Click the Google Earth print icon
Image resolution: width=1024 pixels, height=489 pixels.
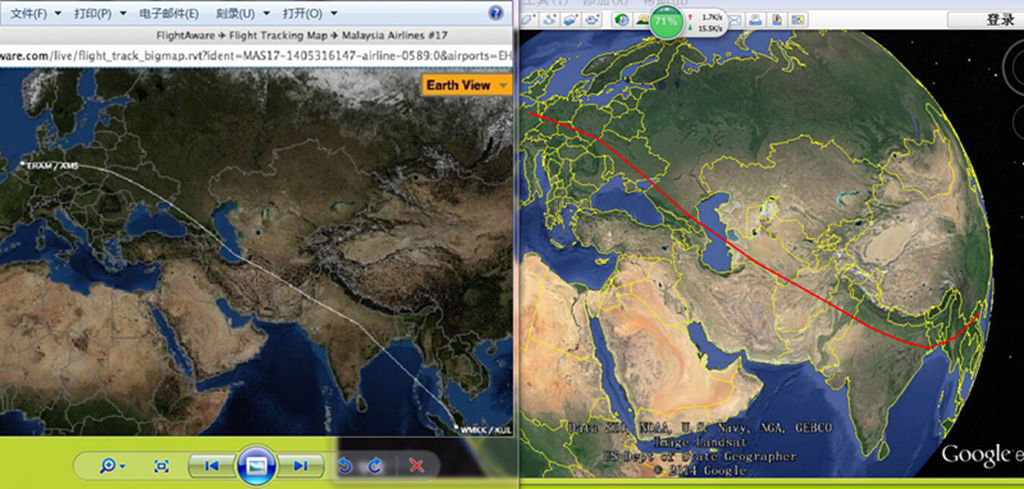click(756, 19)
